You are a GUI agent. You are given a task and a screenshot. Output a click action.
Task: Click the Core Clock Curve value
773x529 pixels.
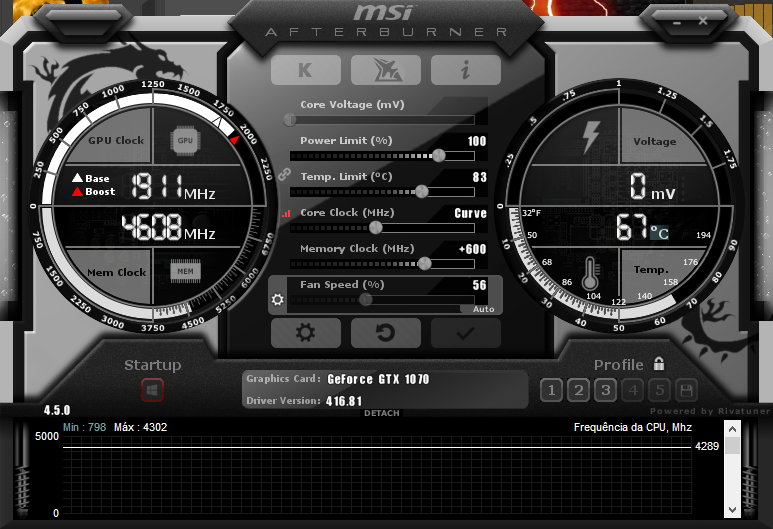470,213
